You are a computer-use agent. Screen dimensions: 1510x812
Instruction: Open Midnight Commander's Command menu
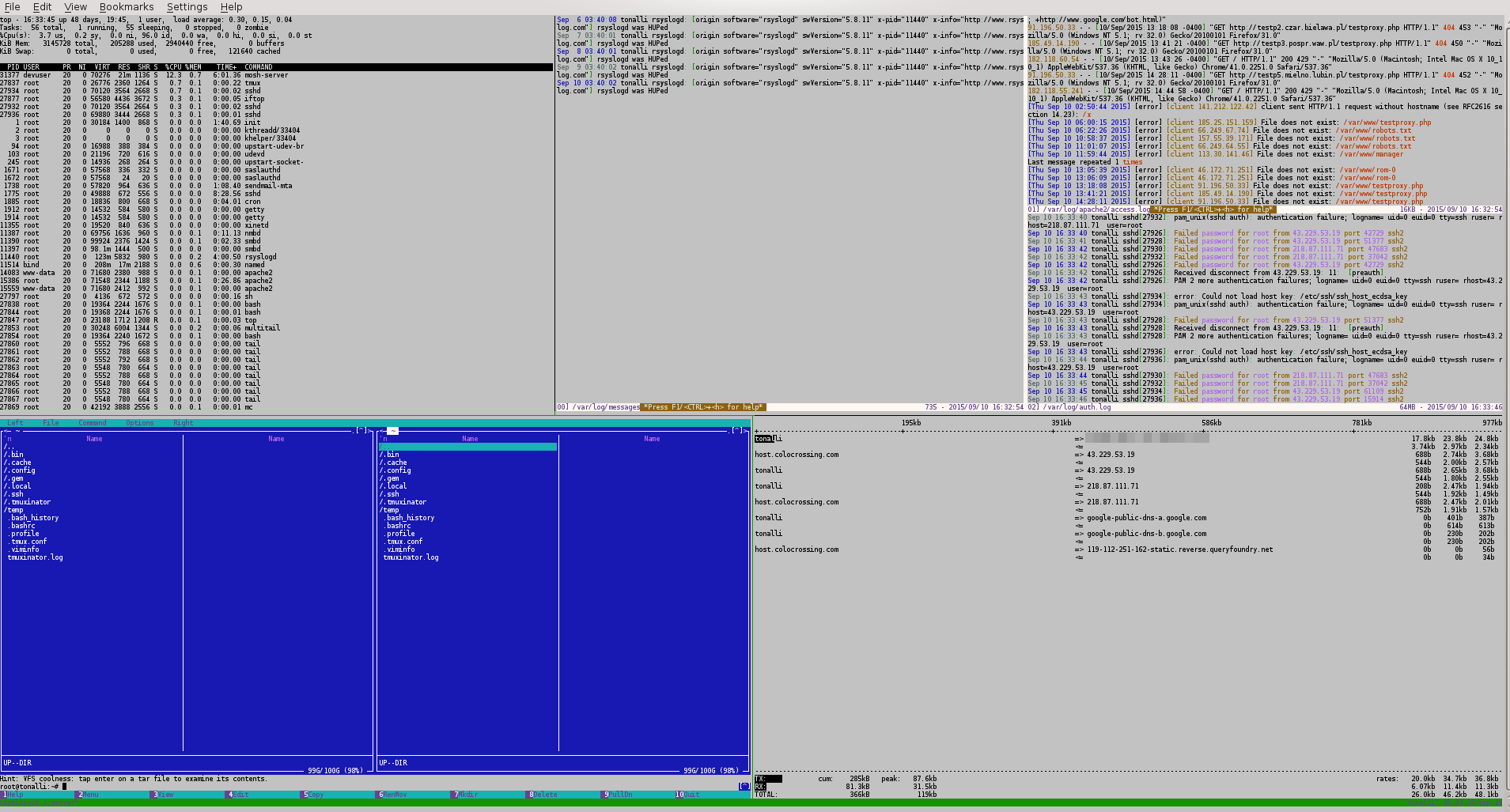[93, 423]
